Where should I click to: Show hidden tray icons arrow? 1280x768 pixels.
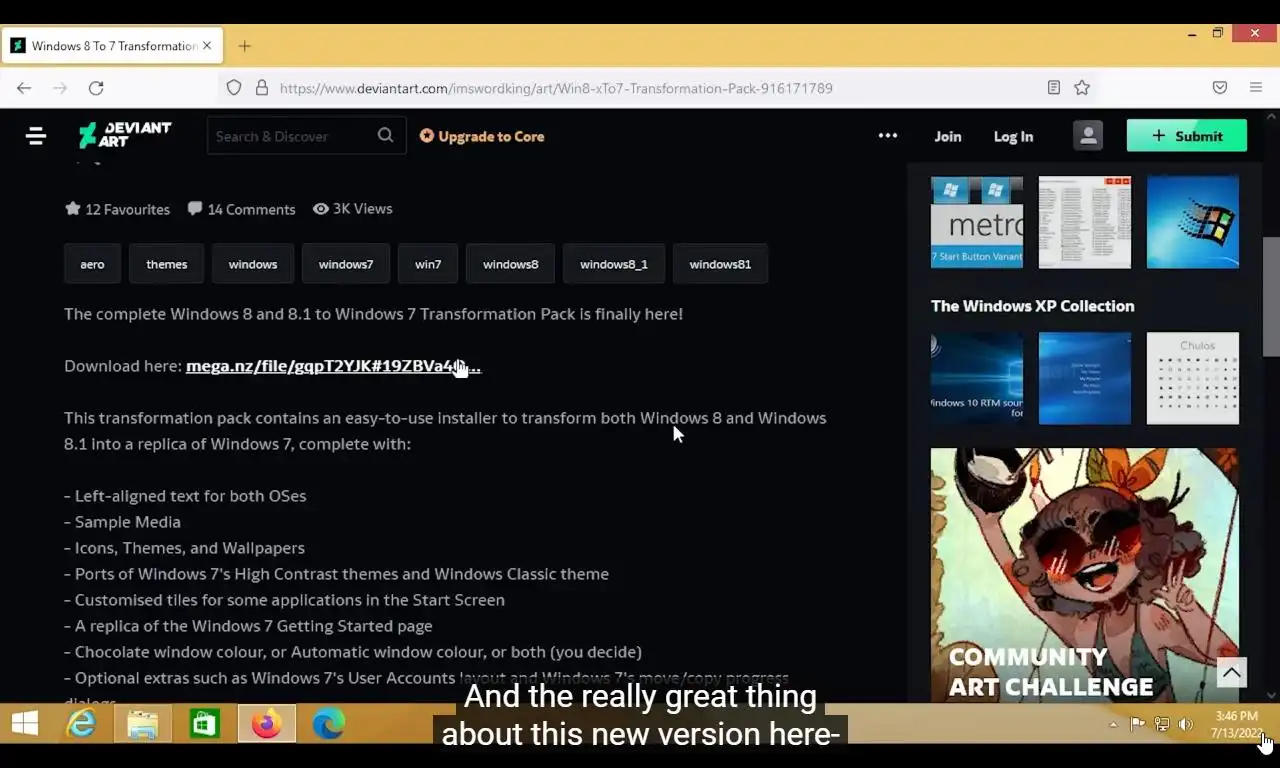[x=1113, y=725]
